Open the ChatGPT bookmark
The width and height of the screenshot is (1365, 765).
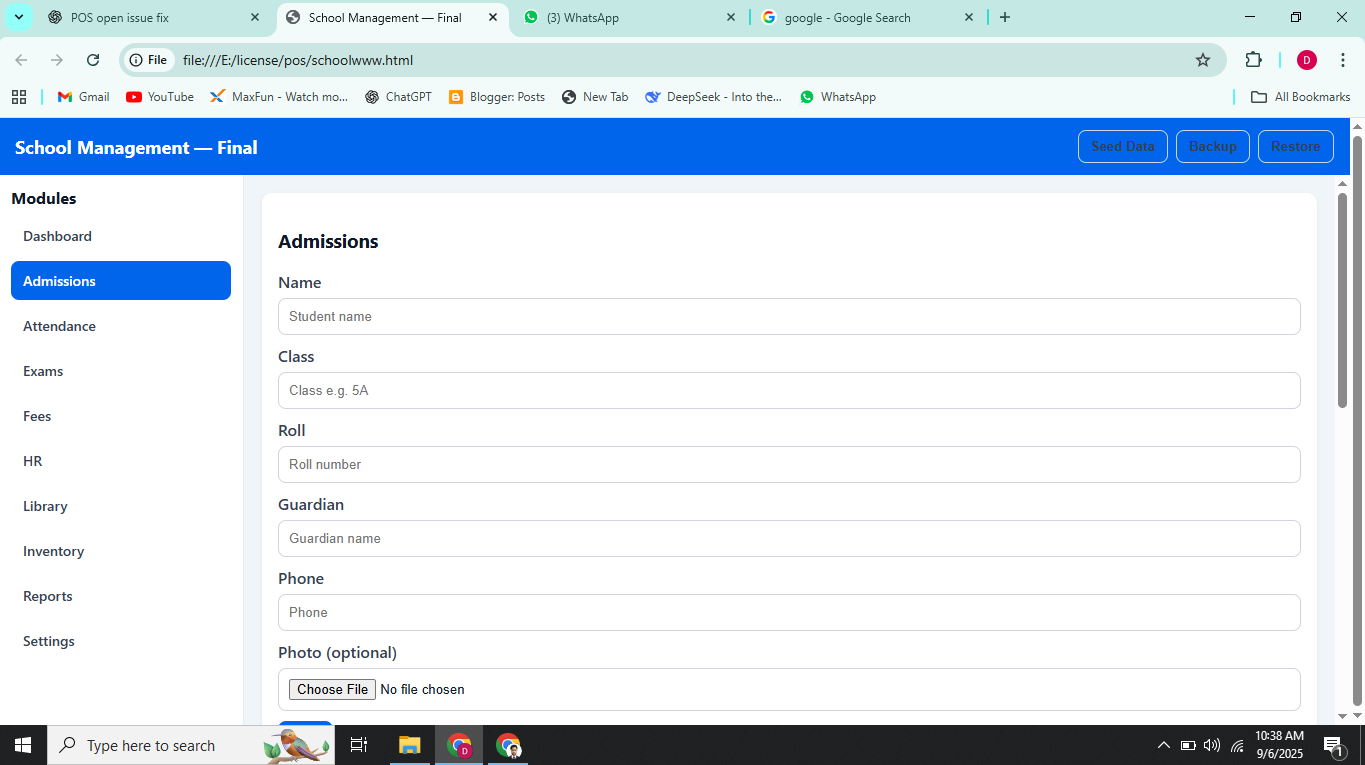(x=398, y=97)
